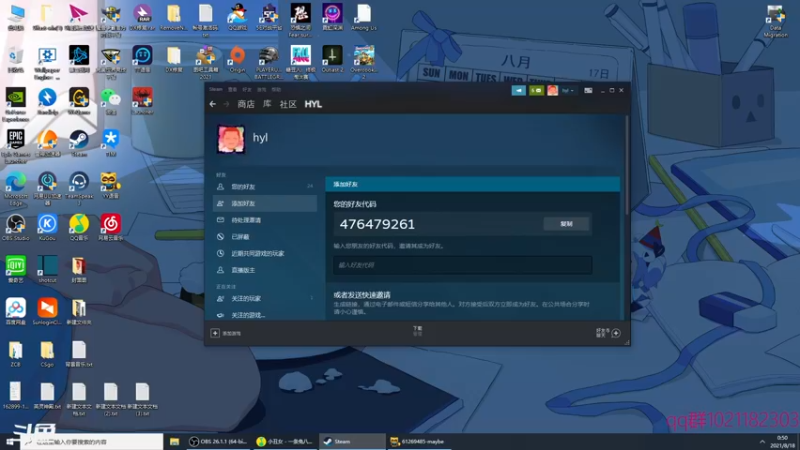Open the 下载 downloads manager
This screenshot has height=450, width=800.
tap(417, 331)
